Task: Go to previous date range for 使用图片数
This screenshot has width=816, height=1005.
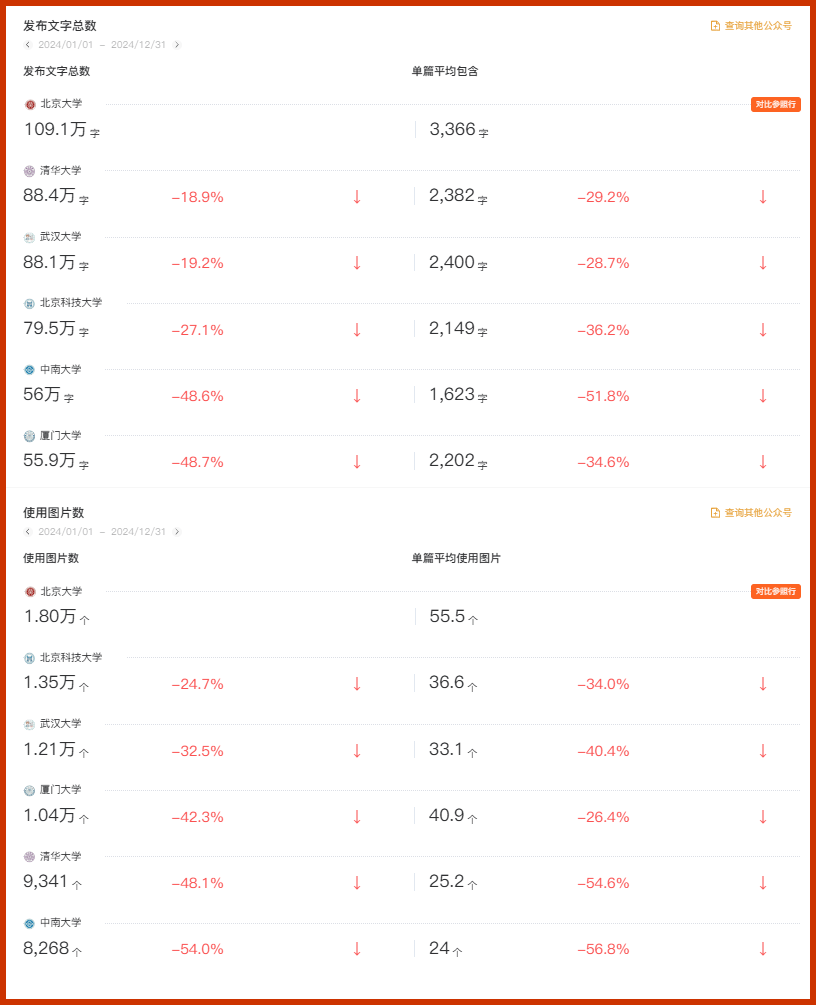Action: click(28, 532)
